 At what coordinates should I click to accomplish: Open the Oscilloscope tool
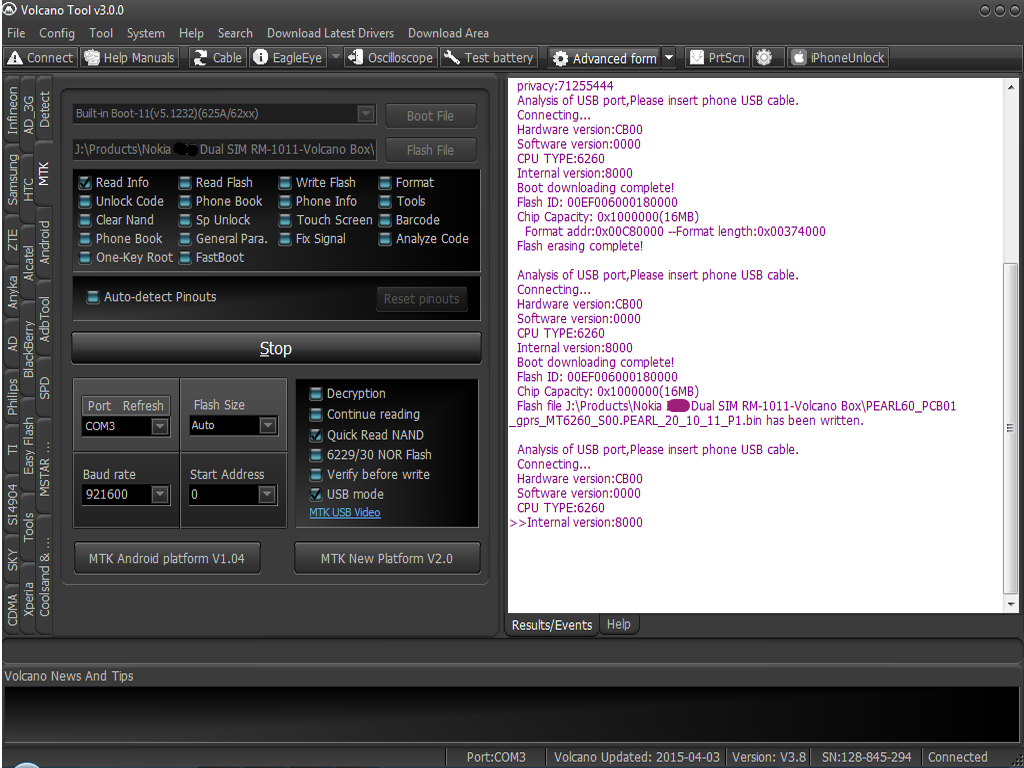[390, 57]
